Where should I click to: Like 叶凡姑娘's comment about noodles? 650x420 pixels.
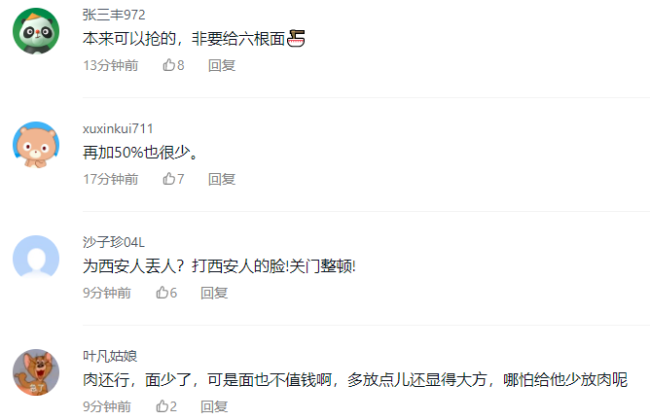166,406
